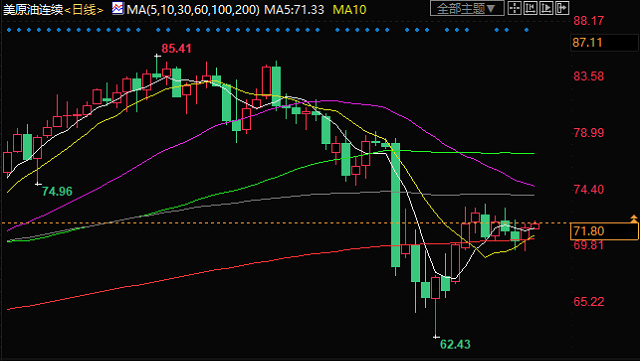
Task: Click the exit-arrow panel icon
Action: (562, 8)
